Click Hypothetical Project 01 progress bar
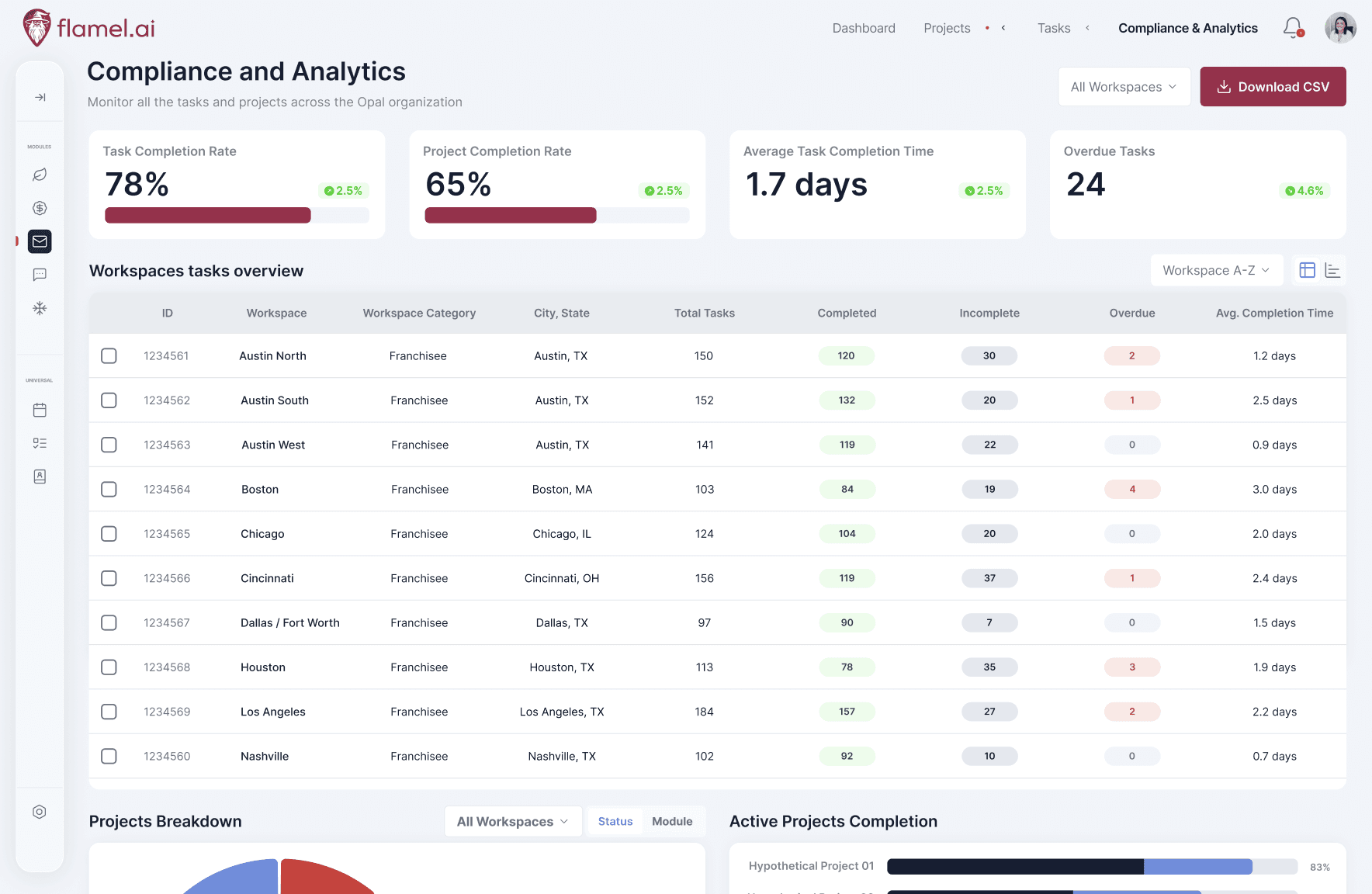The width and height of the screenshot is (1372, 894). pos(1093,867)
